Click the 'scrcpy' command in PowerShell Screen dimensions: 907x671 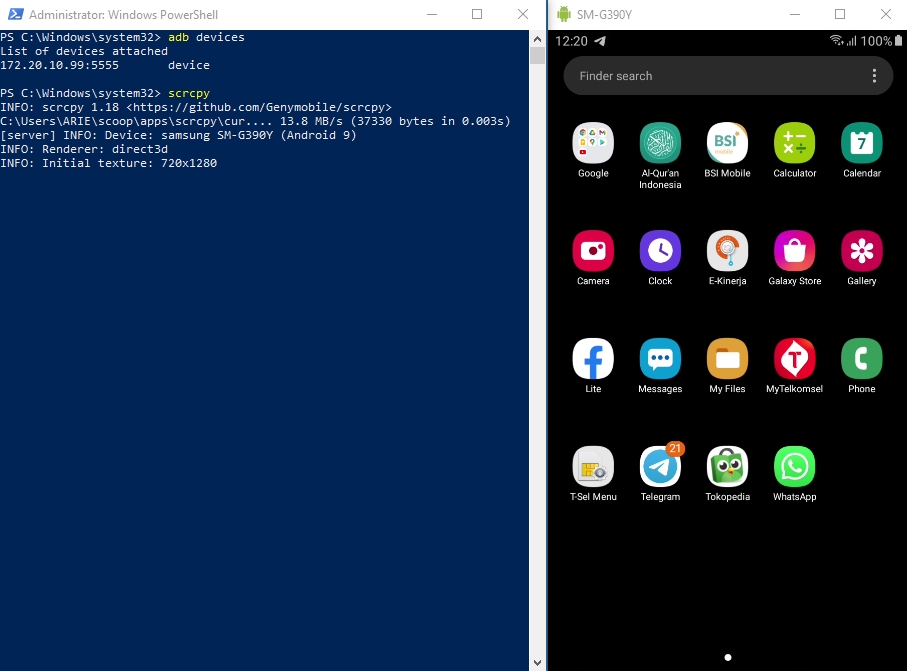[189, 93]
